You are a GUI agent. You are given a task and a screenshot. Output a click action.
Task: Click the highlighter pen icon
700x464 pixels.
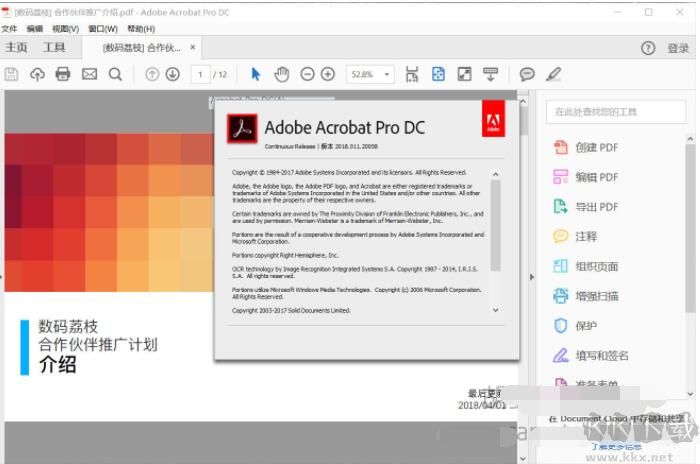(554, 74)
